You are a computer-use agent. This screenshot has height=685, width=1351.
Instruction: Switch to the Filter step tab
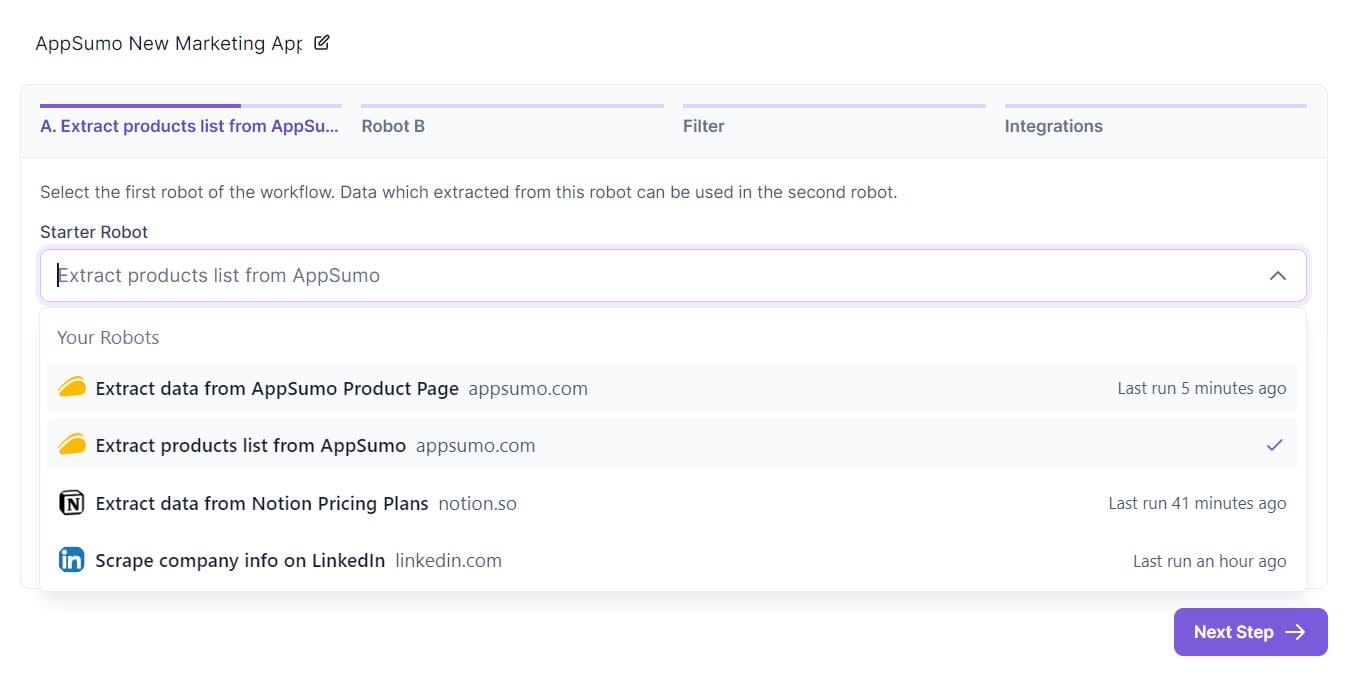point(704,126)
